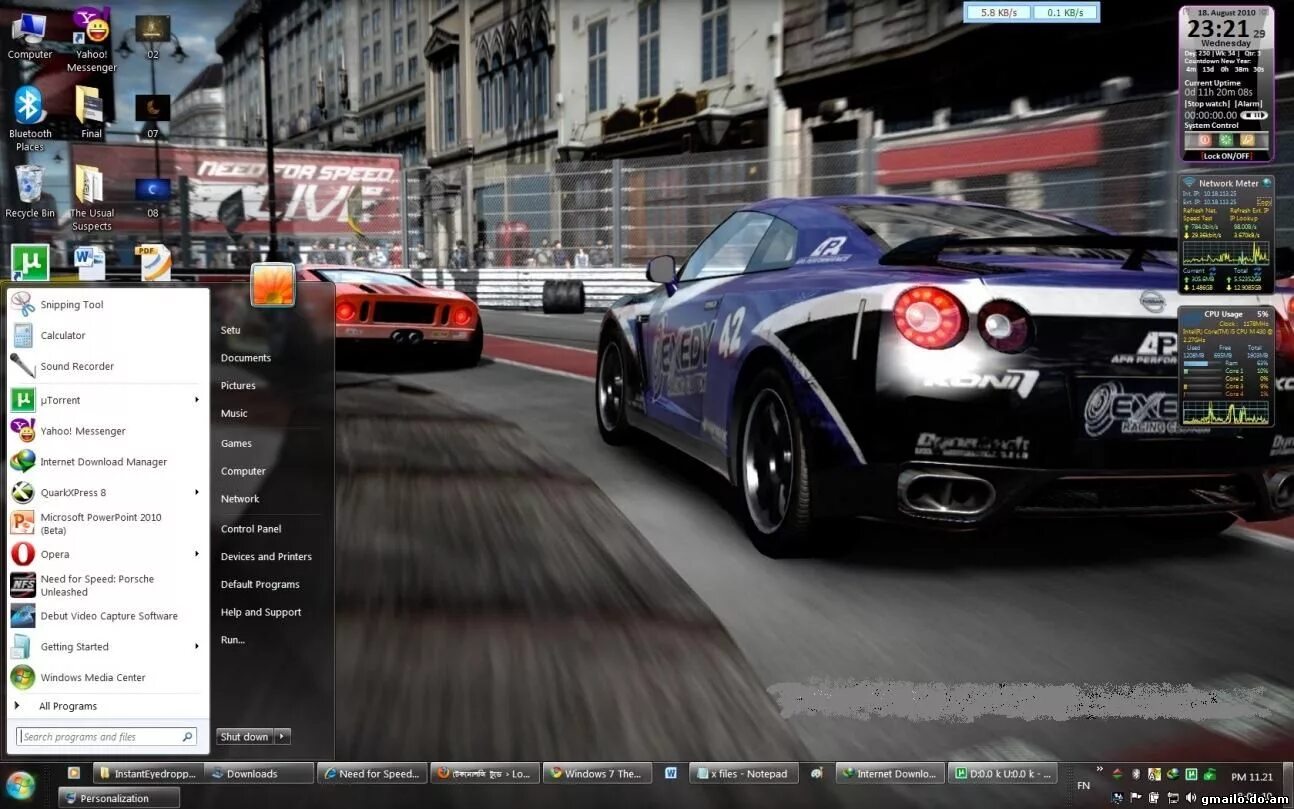1294x809 pixels.
Task: Click the user account picture in Start menu
Action: click(272, 284)
